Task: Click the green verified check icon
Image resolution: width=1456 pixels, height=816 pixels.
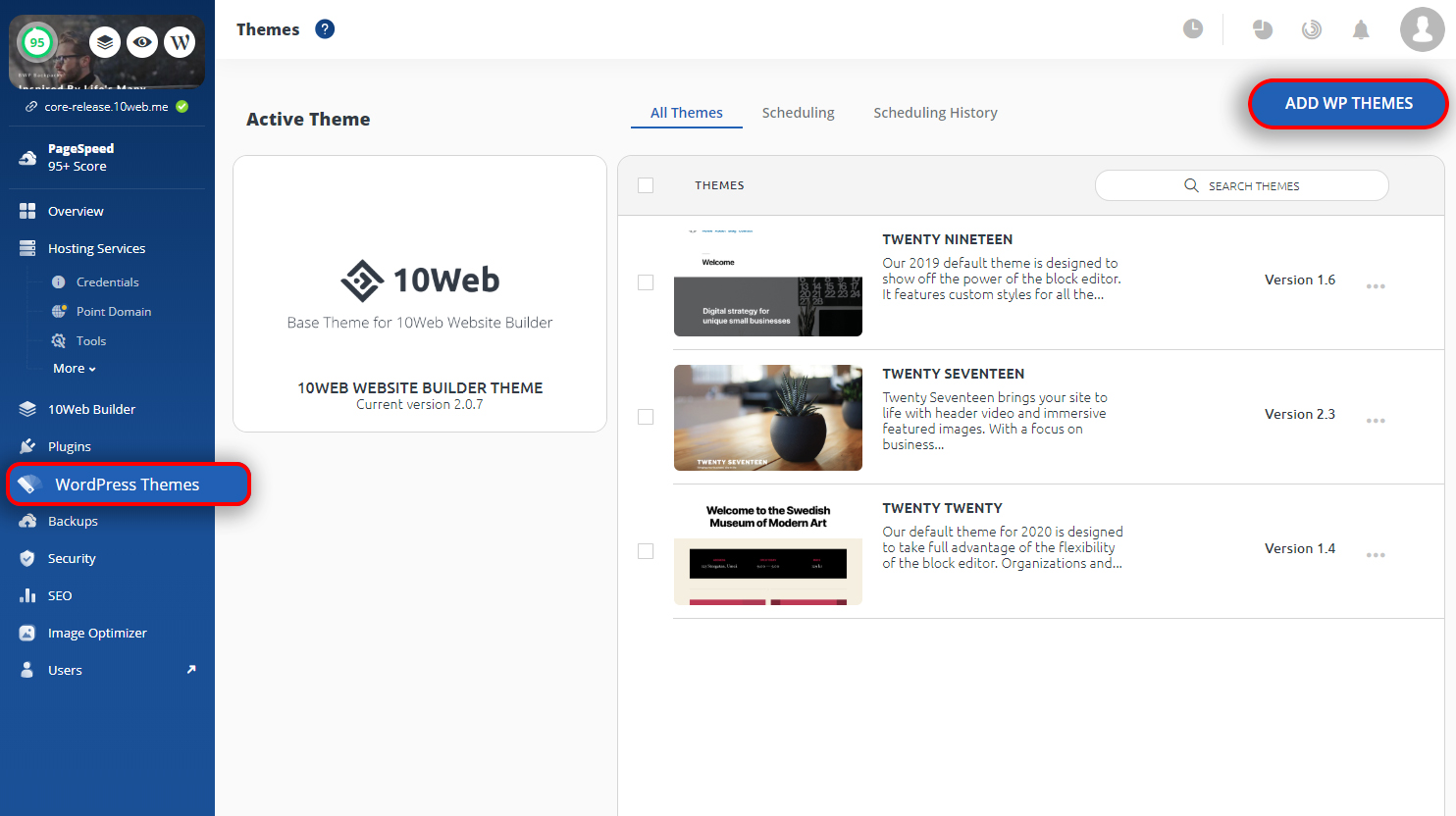Action: tap(182, 107)
